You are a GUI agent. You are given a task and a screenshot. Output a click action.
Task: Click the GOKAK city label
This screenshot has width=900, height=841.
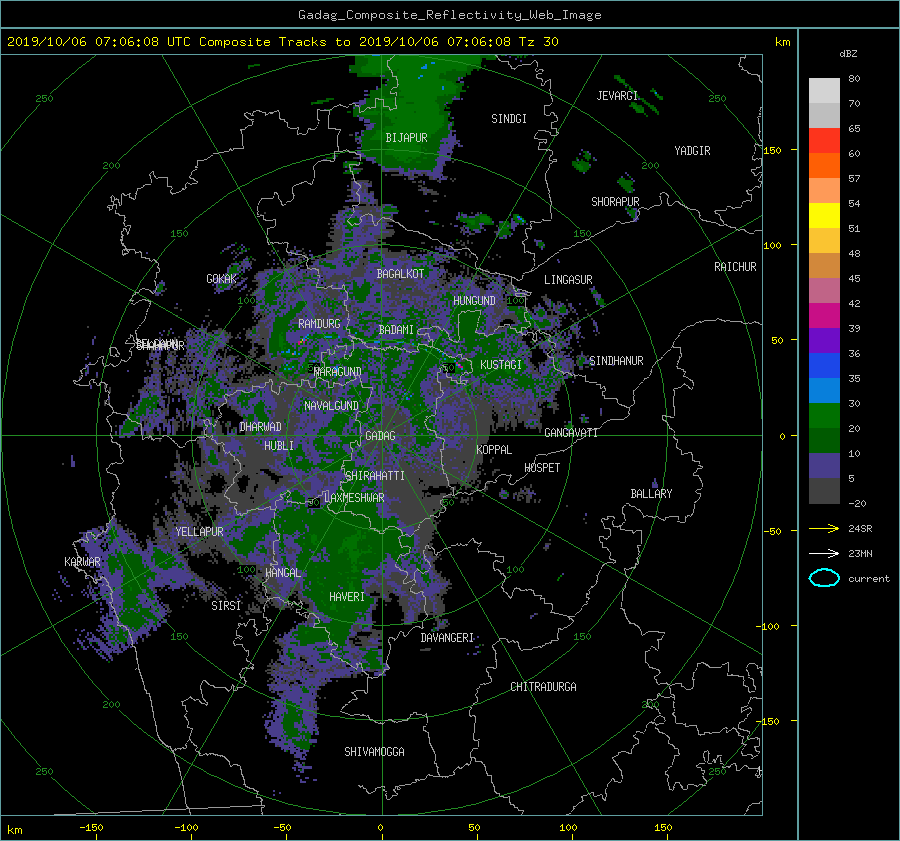click(221, 279)
